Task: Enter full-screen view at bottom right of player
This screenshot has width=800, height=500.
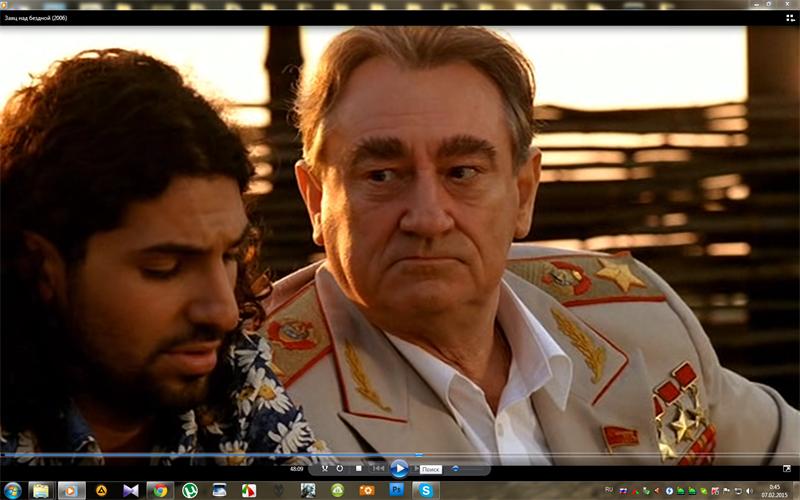Action: [x=787, y=468]
